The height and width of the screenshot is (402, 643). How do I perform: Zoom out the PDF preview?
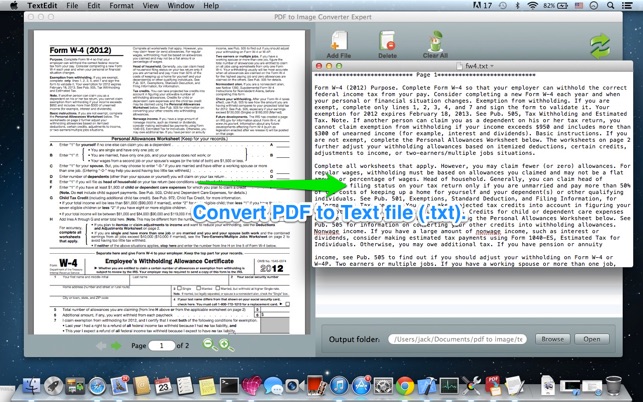(x=210, y=345)
